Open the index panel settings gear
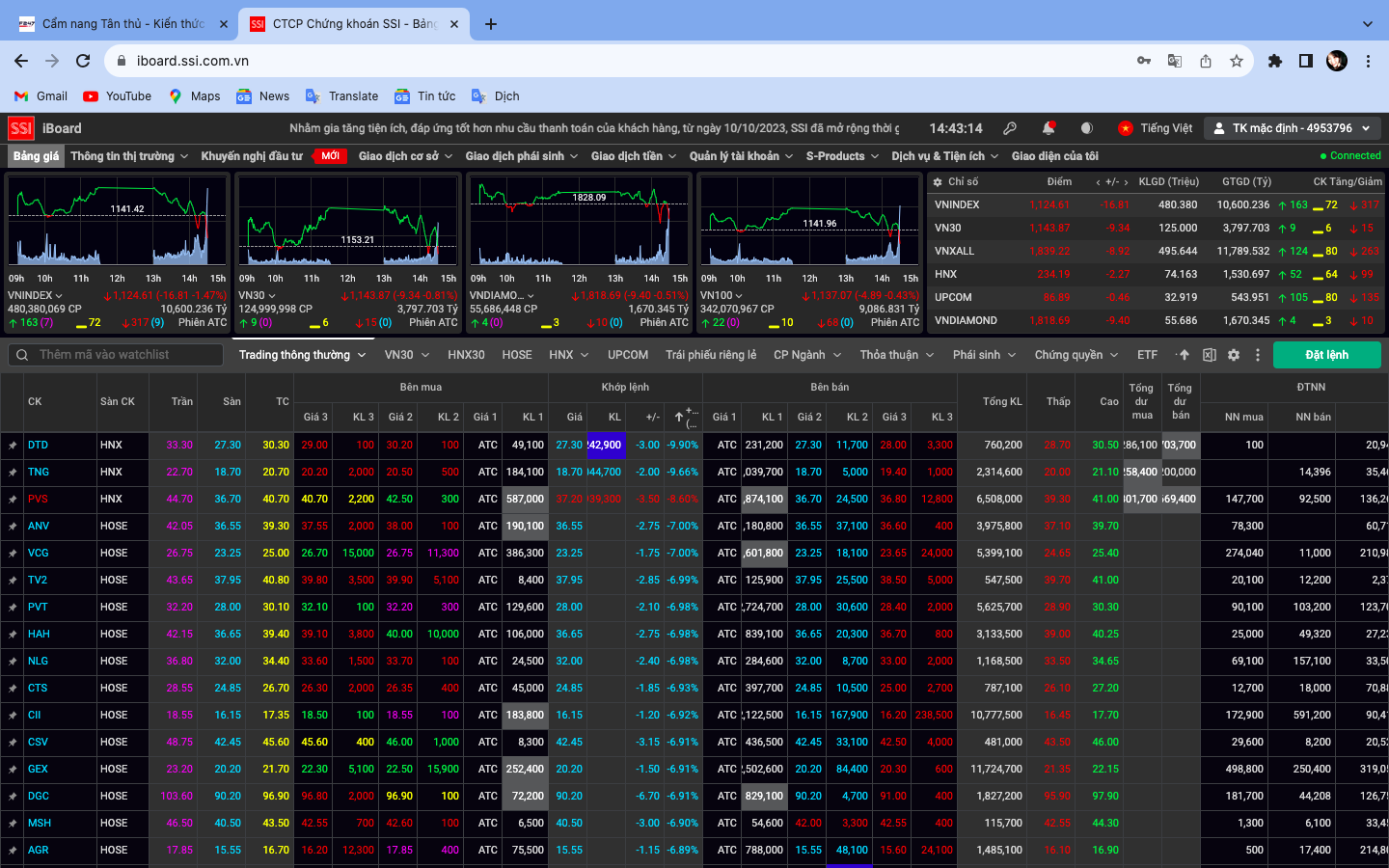 point(937,181)
